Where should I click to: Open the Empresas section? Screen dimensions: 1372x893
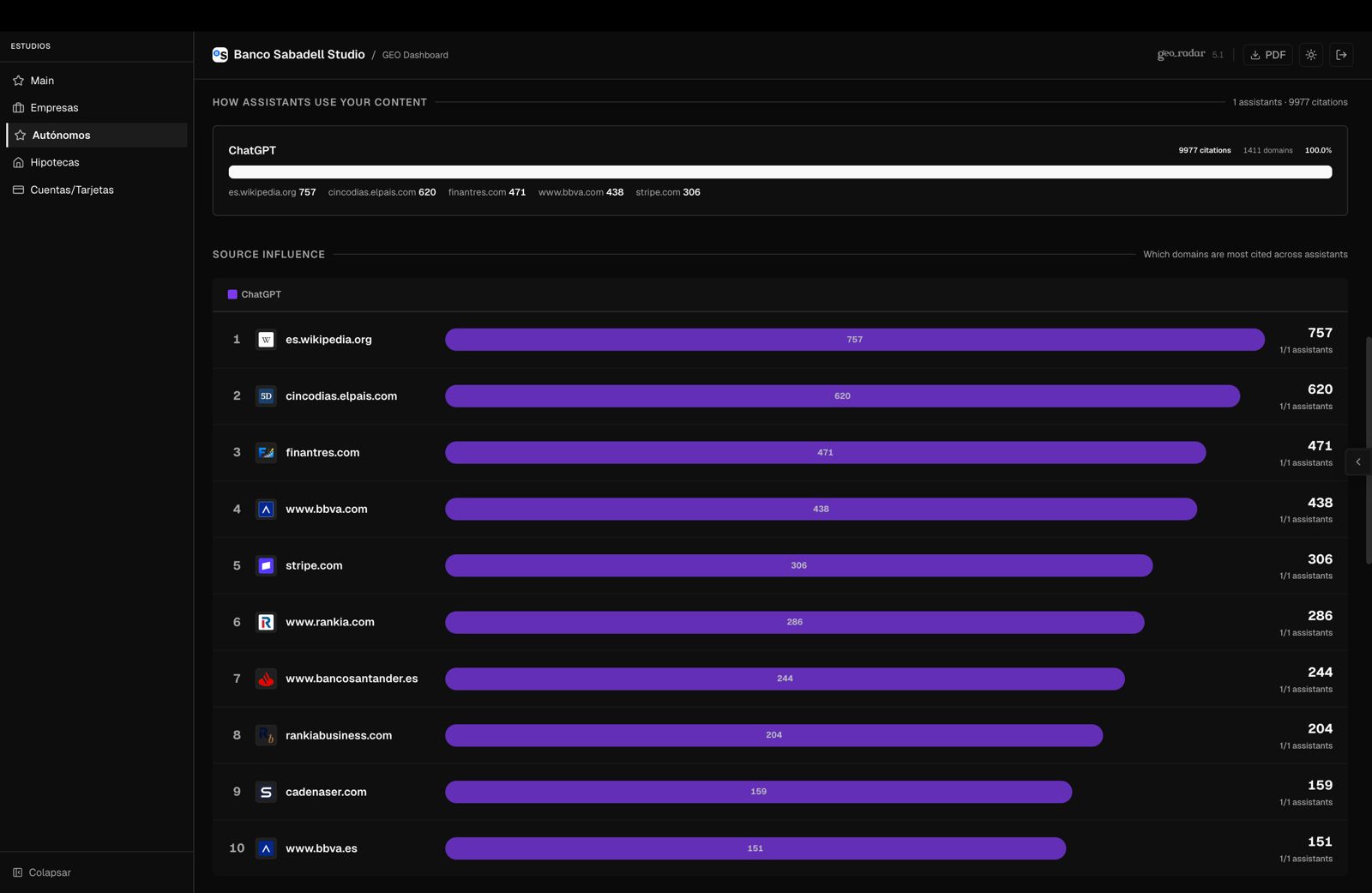tap(54, 108)
